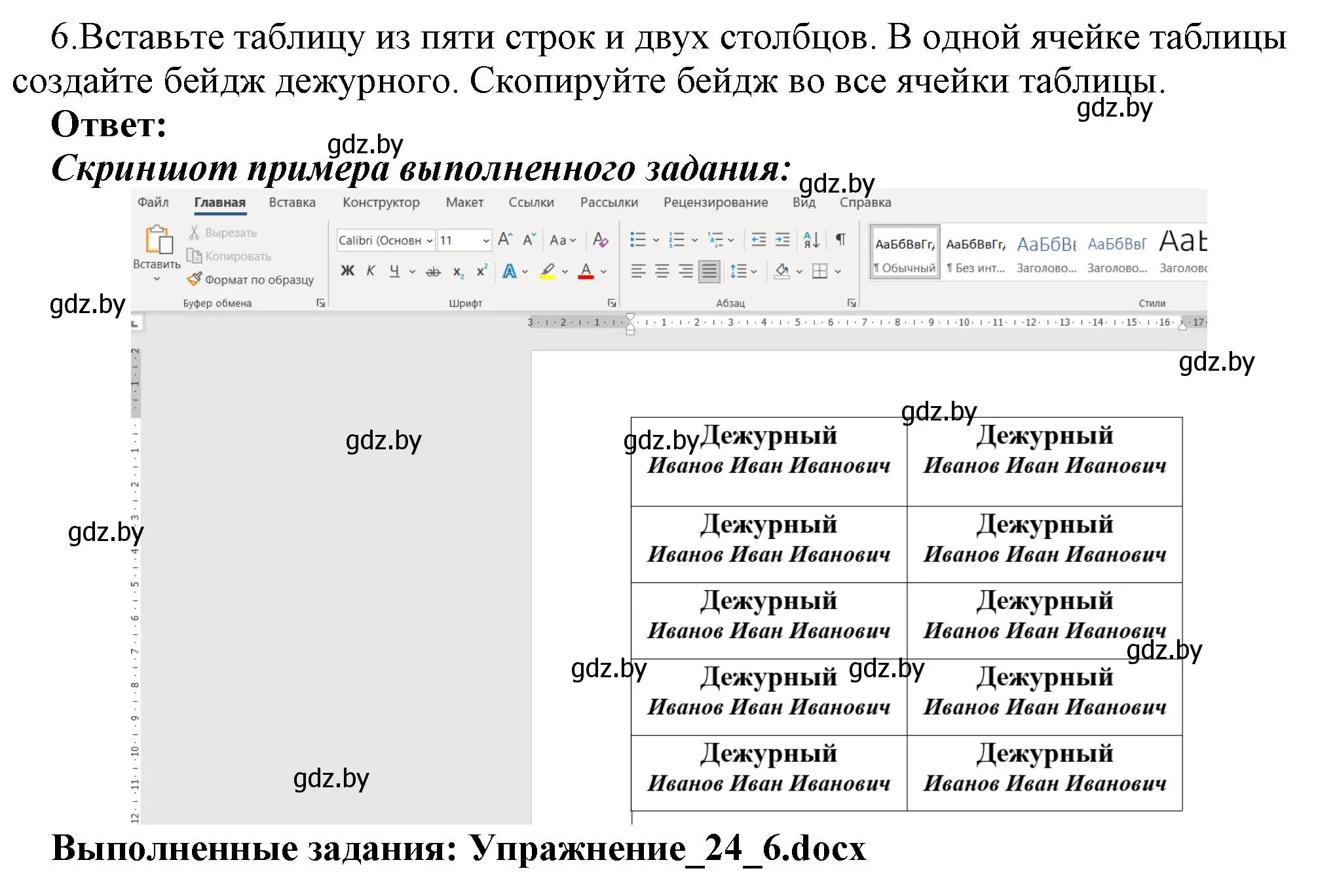
Task: Click the first-line indent marker on the ruler
Action: click(630, 318)
